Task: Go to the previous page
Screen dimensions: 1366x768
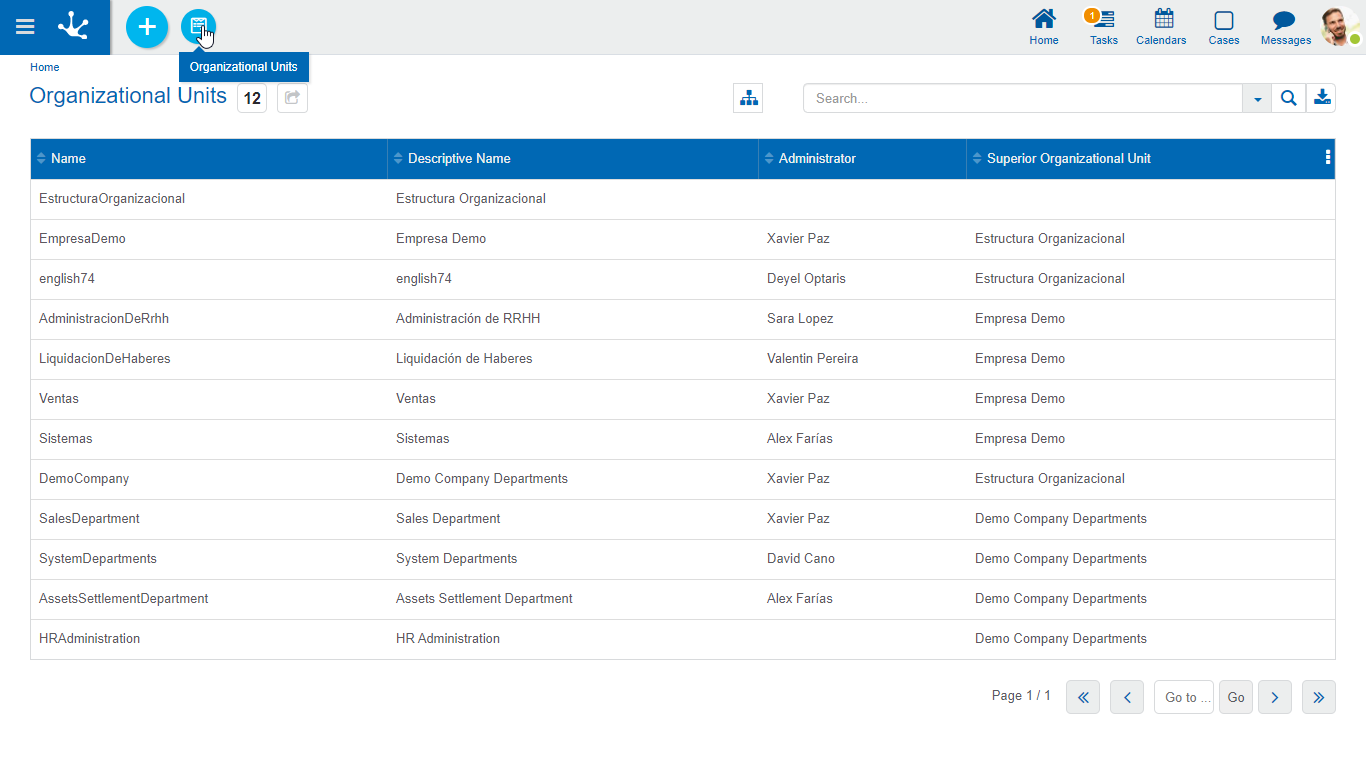Action: (1127, 697)
